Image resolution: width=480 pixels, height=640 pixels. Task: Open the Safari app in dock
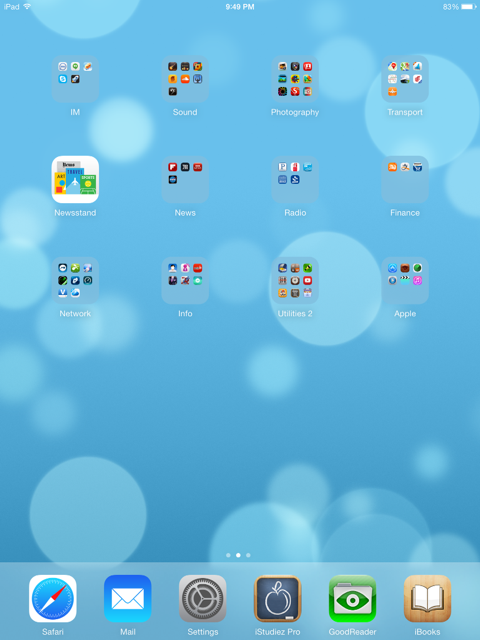[53, 598]
